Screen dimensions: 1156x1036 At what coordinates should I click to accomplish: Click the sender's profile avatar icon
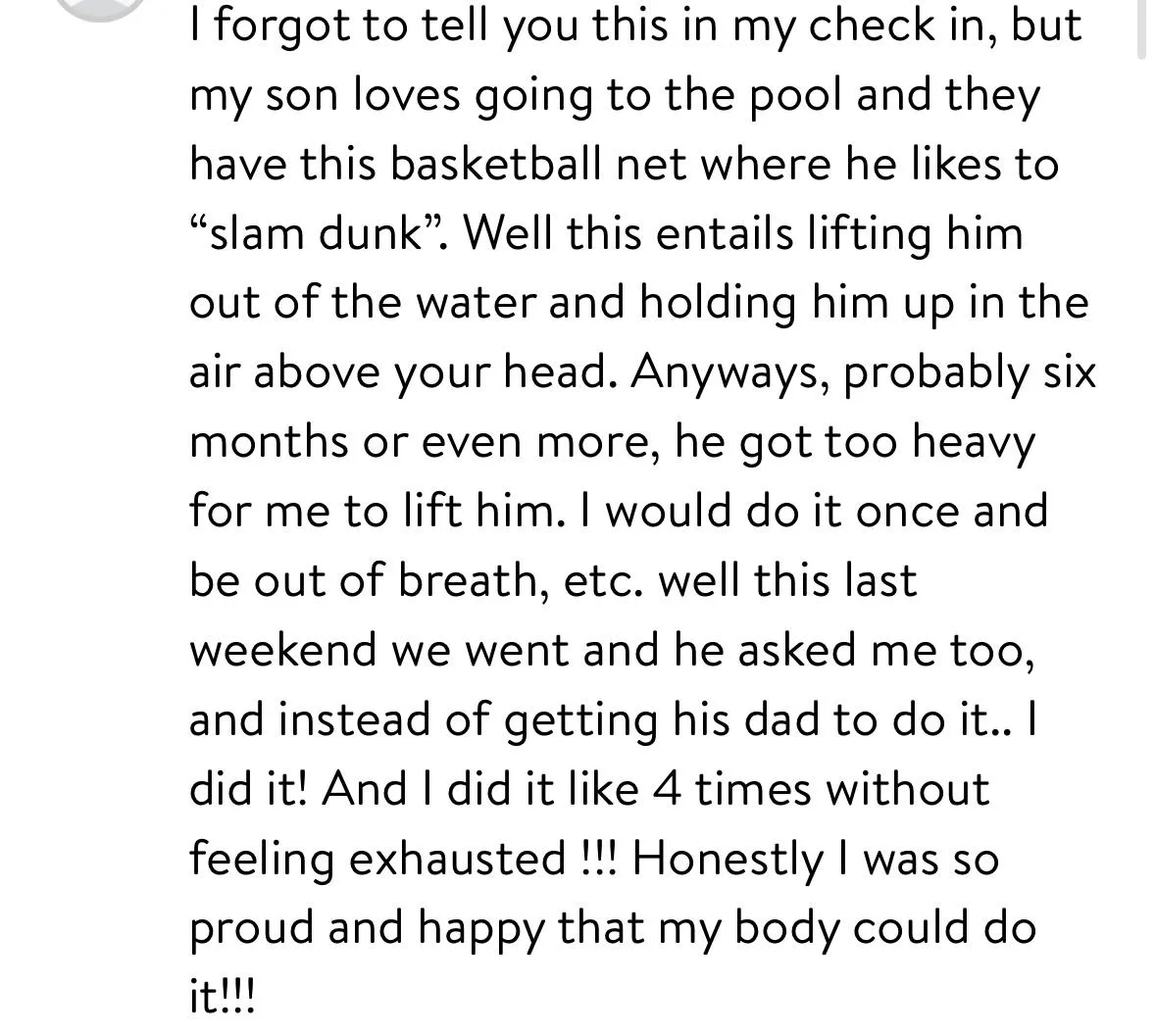pos(100,10)
